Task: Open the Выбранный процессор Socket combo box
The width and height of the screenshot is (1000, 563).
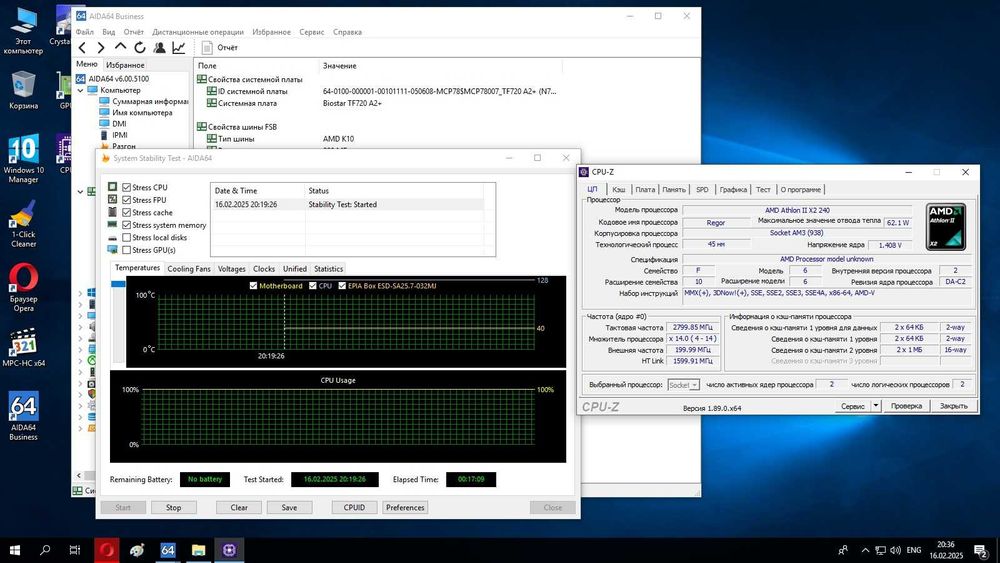Action: point(684,384)
